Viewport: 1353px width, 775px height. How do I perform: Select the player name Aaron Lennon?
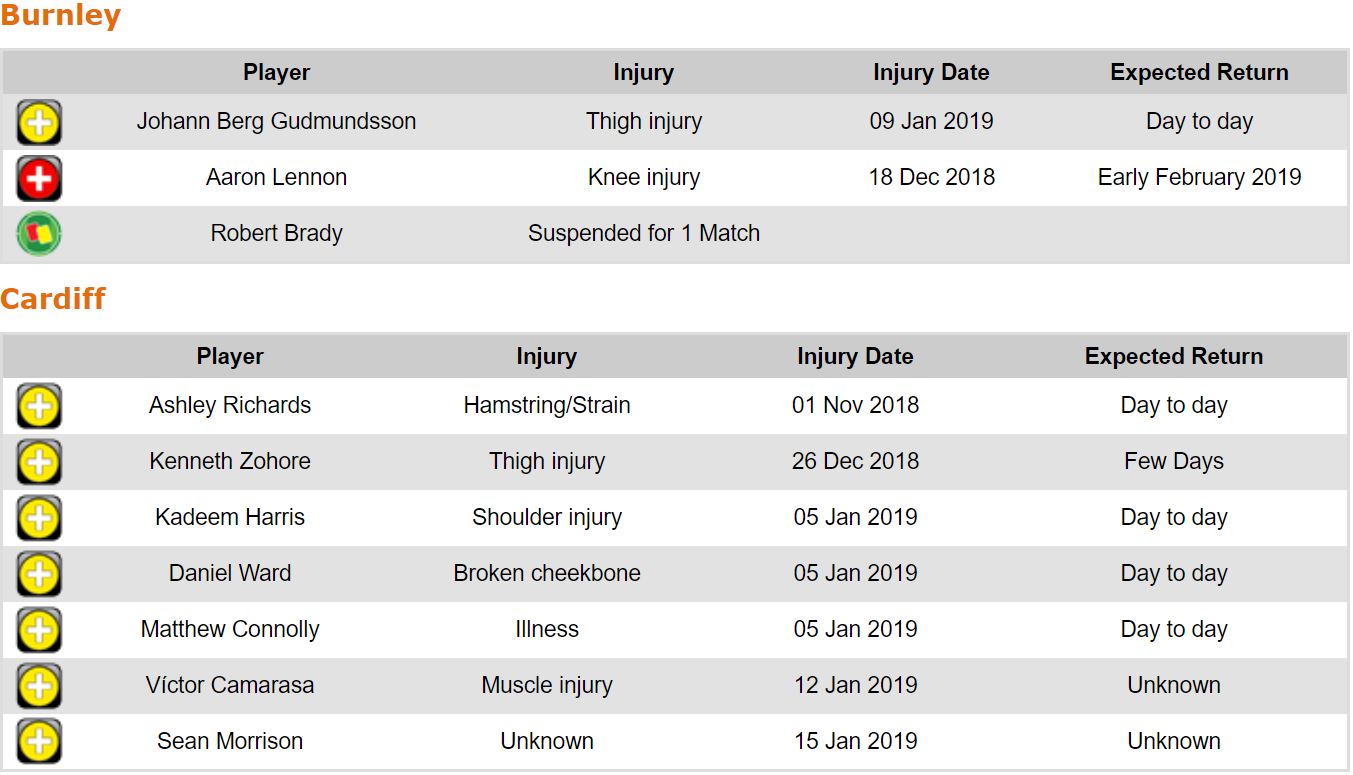(276, 178)
